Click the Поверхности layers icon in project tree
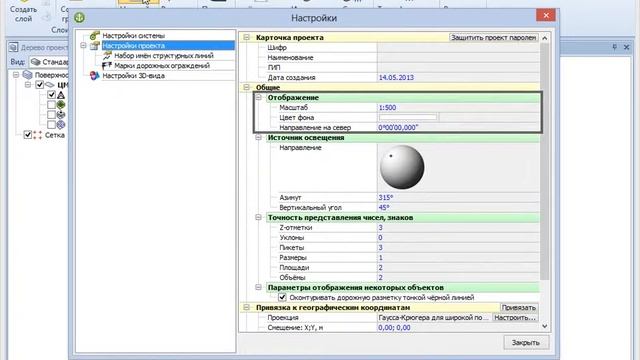 click(28, 75)
